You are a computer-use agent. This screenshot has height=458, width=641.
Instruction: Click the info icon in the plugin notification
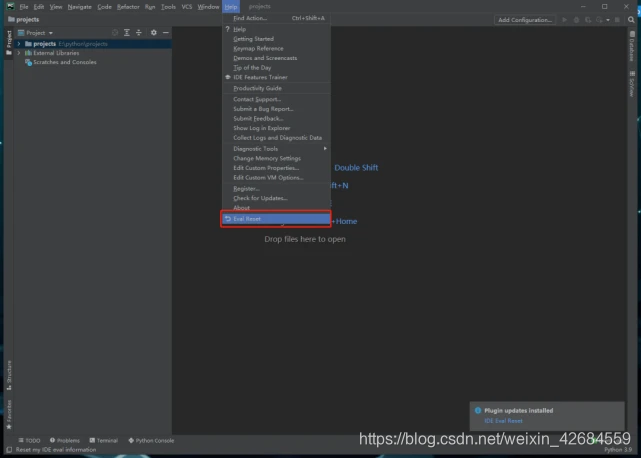coord(478,411)
